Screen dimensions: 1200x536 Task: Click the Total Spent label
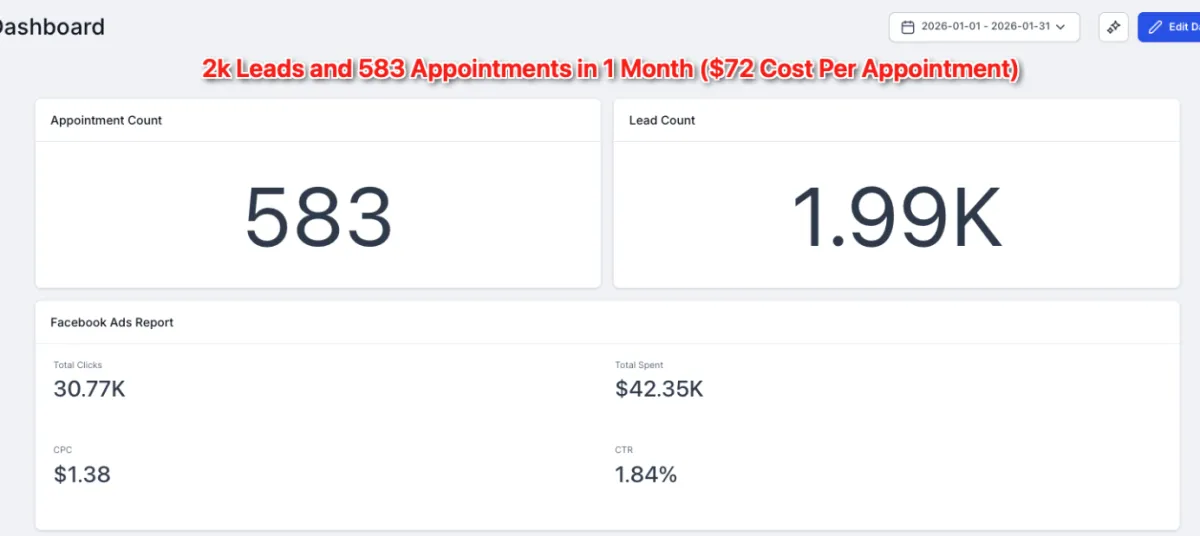tap(639, 365)
